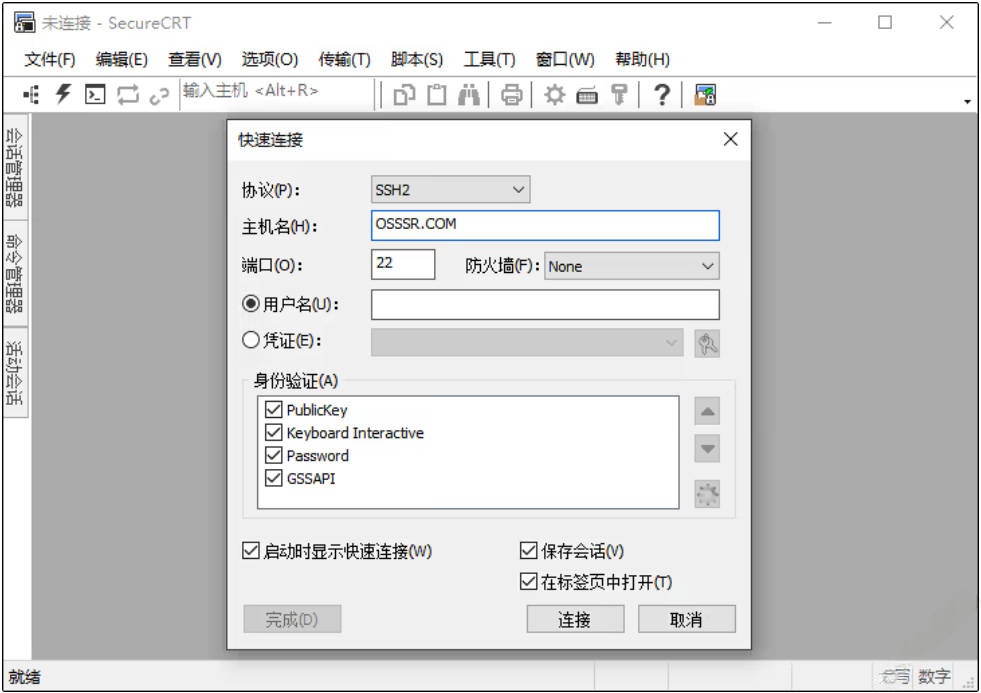Click the 端口 port field showing 22
Image resolution: width=981 pixels, height=693 pixels.
click(403, 264)
